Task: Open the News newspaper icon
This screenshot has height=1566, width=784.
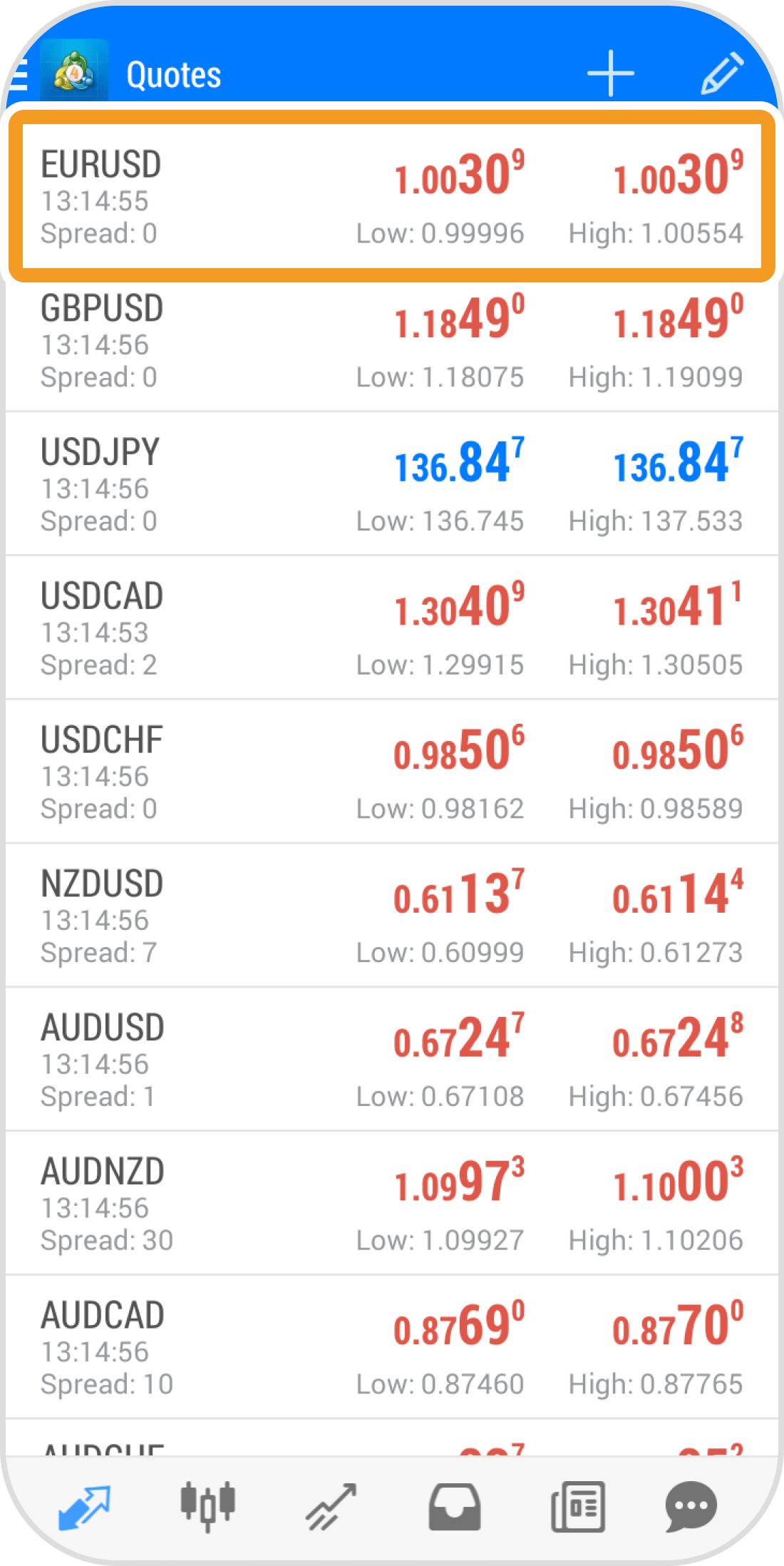Action: [x=578, y=1507]
